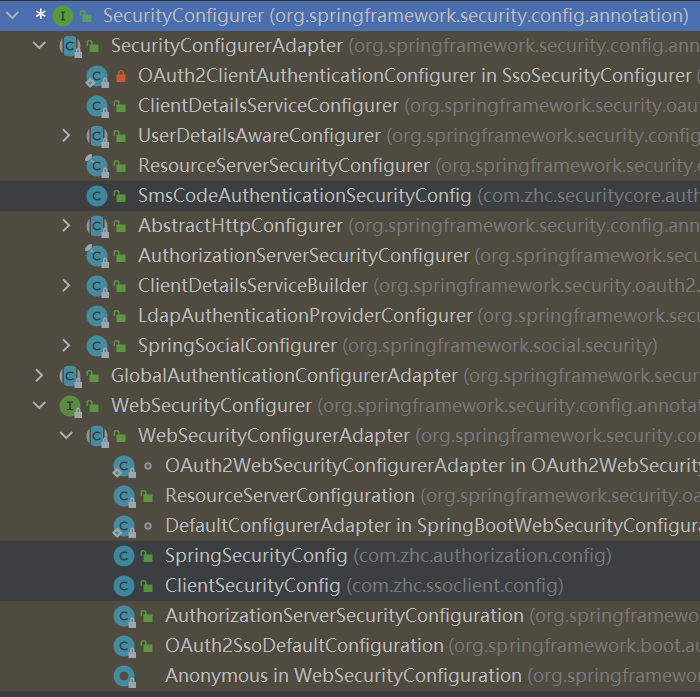Expand the SpringSocialConfigurer node
This screenshot has width=700, height=697.
coord(66,346)
